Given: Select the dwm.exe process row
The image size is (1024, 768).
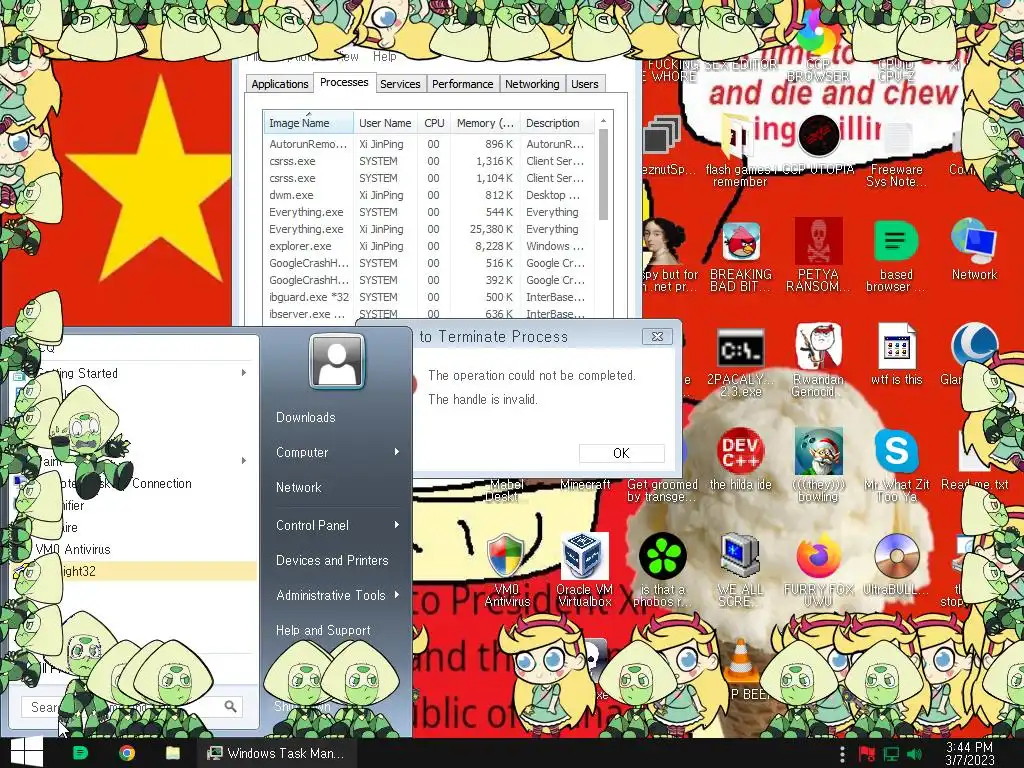Looking at the screenshot, I should (427, 195).
